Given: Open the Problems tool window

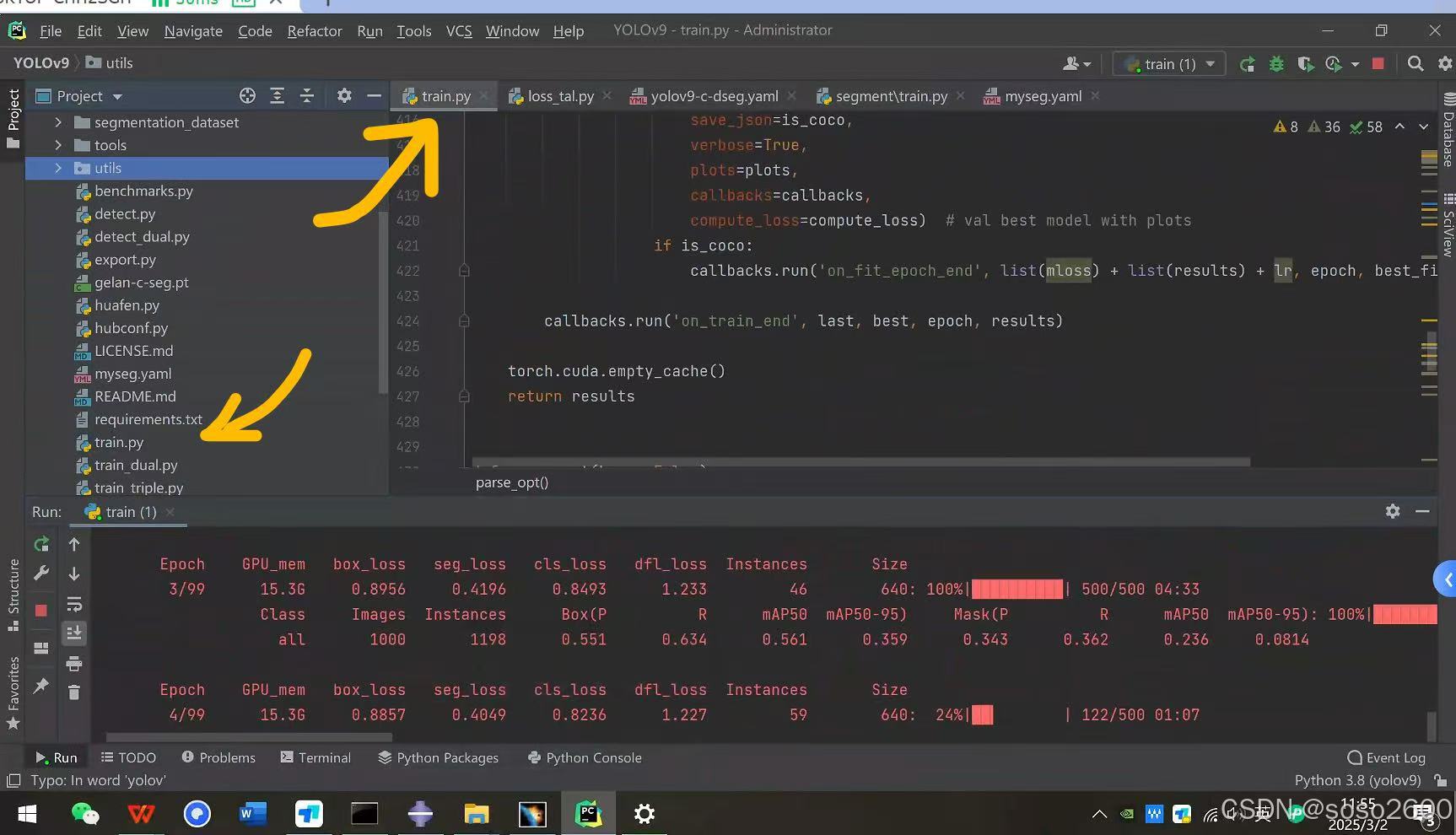Looking at the screenshot, I should [x=218, y=757].
